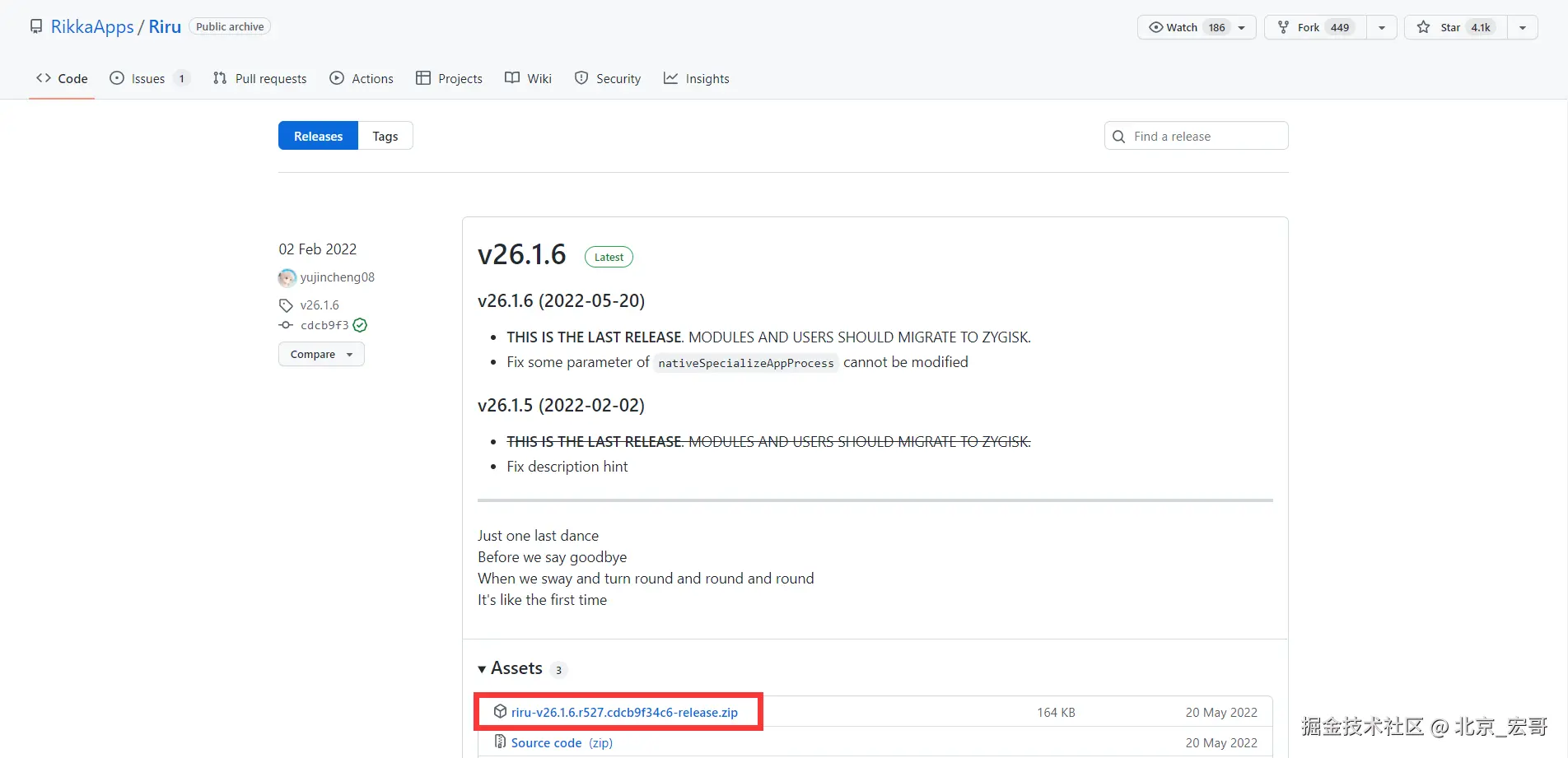The height and width of the screenshot is (758, 1568).
Task: Click the commit icon beside cdcb9f3
Action: click(286, 325)
